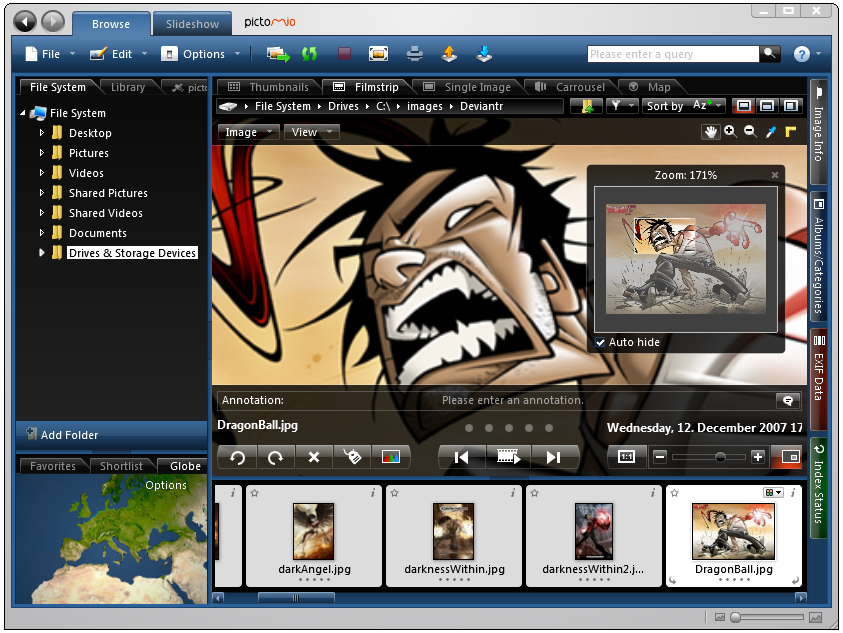Adjust the image zoom slider handle

pos(720,457)
